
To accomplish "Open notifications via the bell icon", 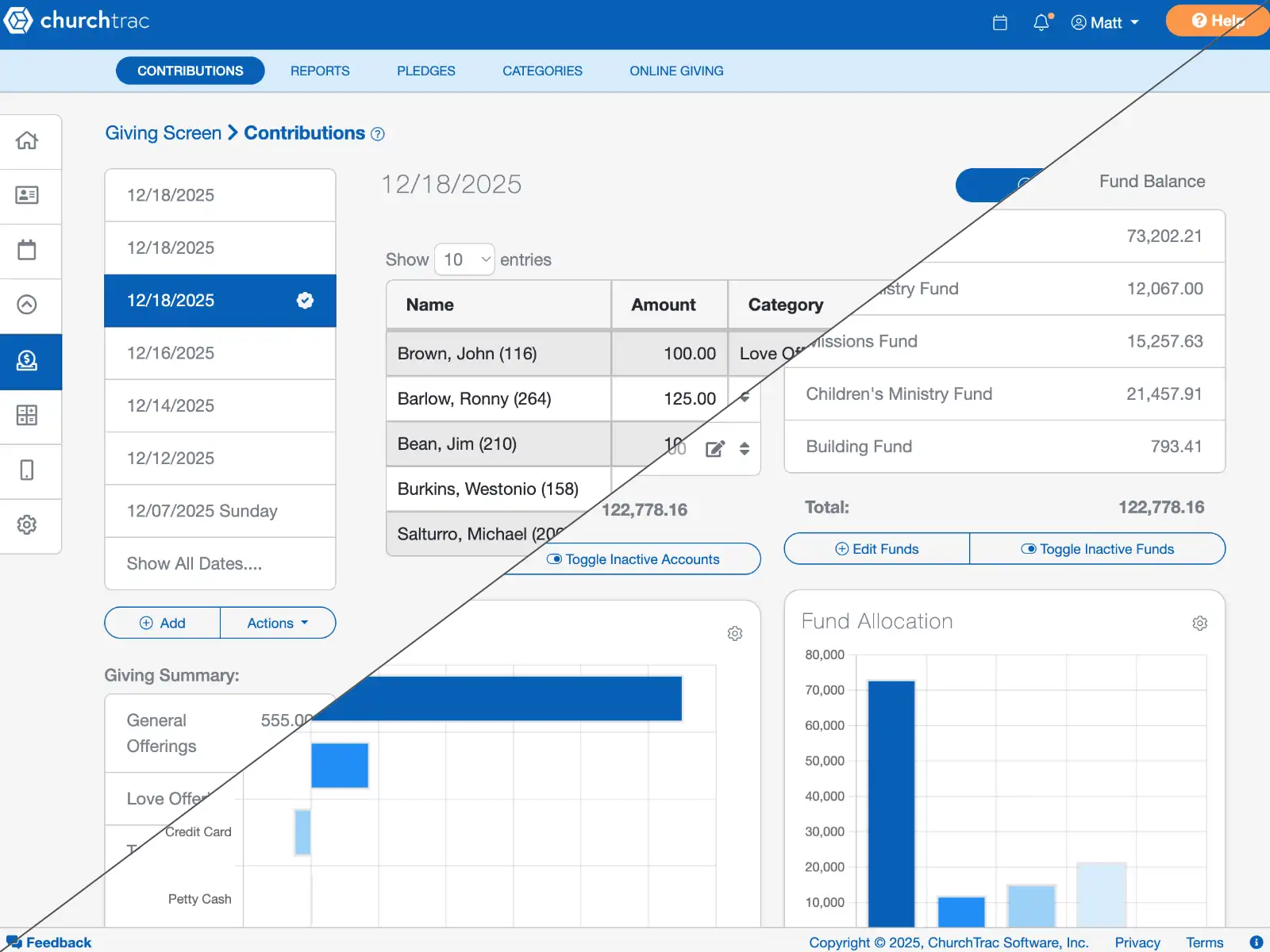I will tap(1041, 22).
